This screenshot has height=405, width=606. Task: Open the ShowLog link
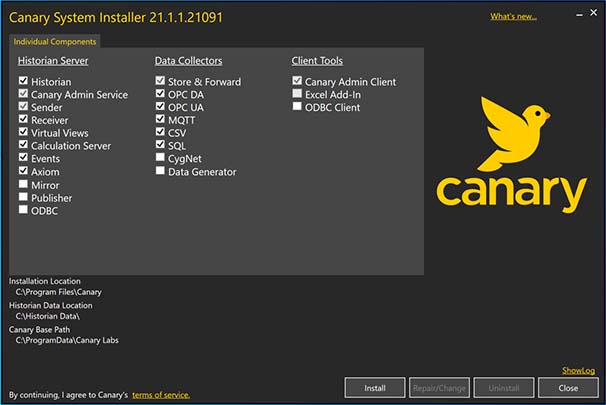(578, 371)
